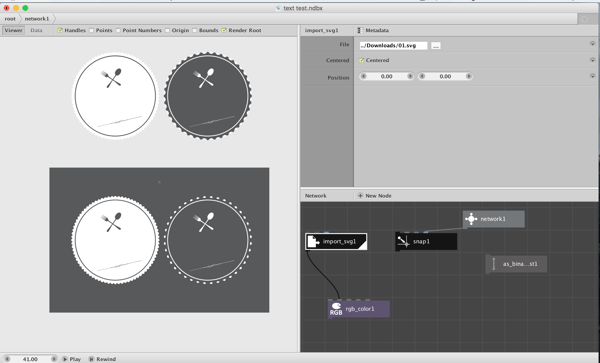Image resolution: width=600 pixels, height=363 pixels.
Task: Open the Position parameter dropdown arrow
Action: pos(592,76)
